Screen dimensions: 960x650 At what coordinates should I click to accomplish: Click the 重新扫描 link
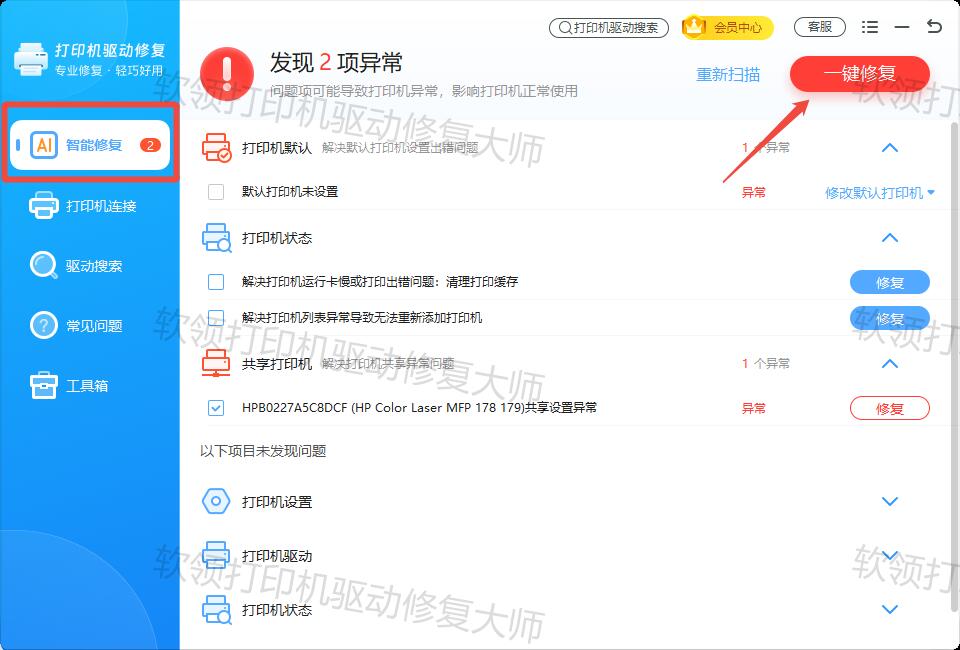(728, 74)
